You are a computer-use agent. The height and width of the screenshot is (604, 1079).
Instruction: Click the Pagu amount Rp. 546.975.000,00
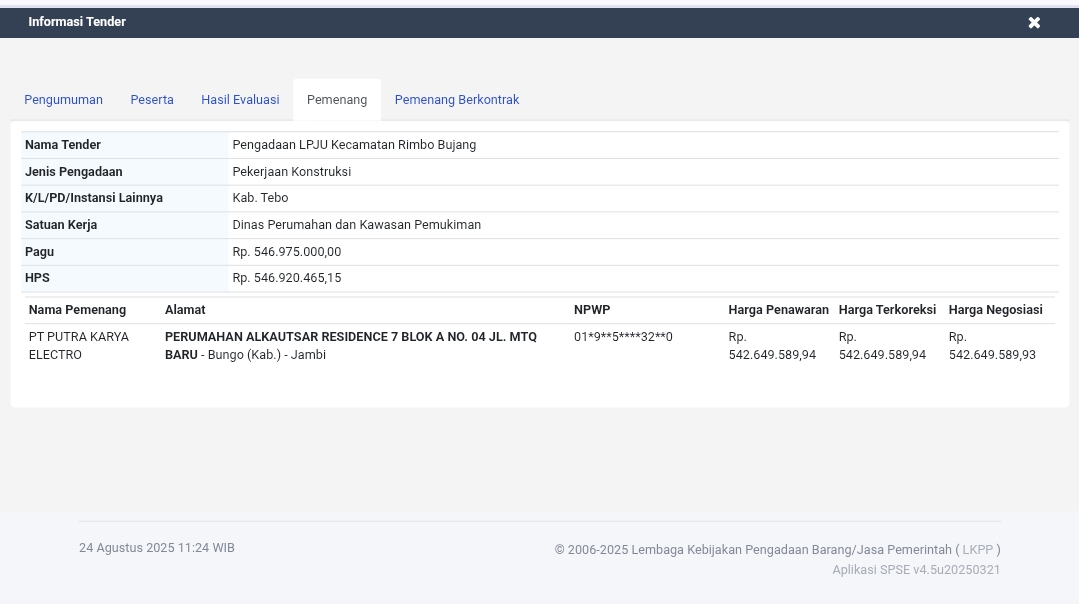tap(287, 251)
